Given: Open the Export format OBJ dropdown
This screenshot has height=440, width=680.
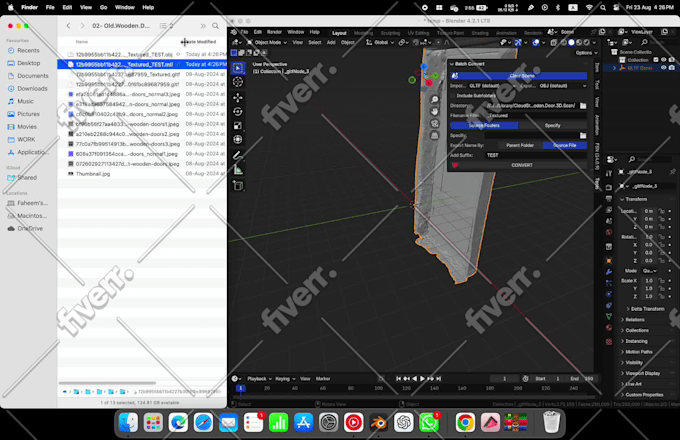Looking at the screenshot, I should pos(562,86).
